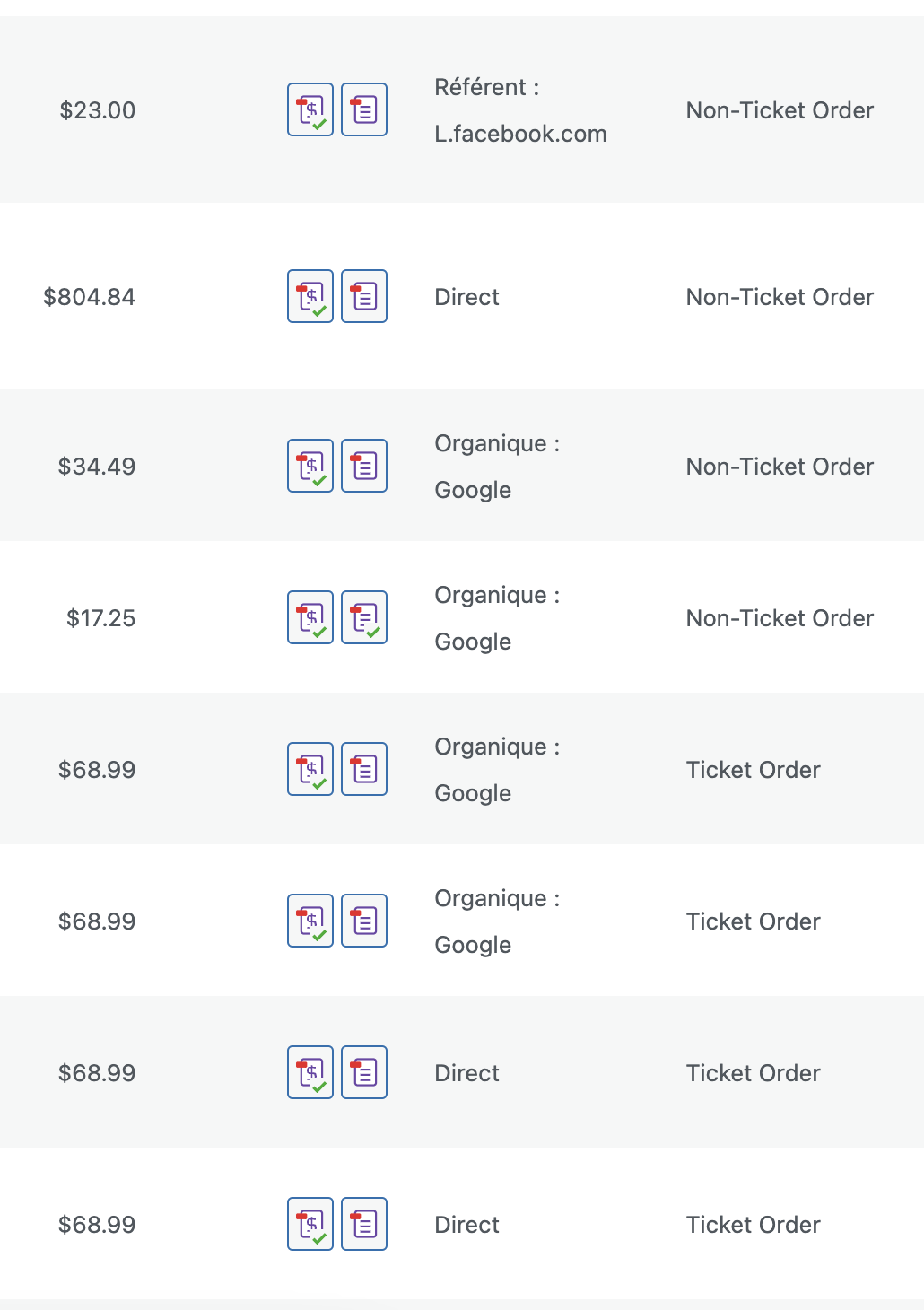Open packing slip icon for $804.84 order
The image size is (924, 1310).
click(x=364, y=296)
